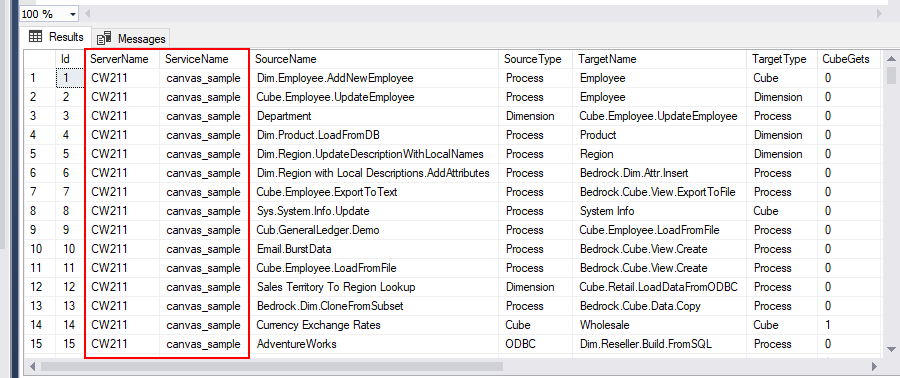Select row header 8 in results grid
Image resolution: width=900 pixels, height=378 pixels.
point(40,211)
